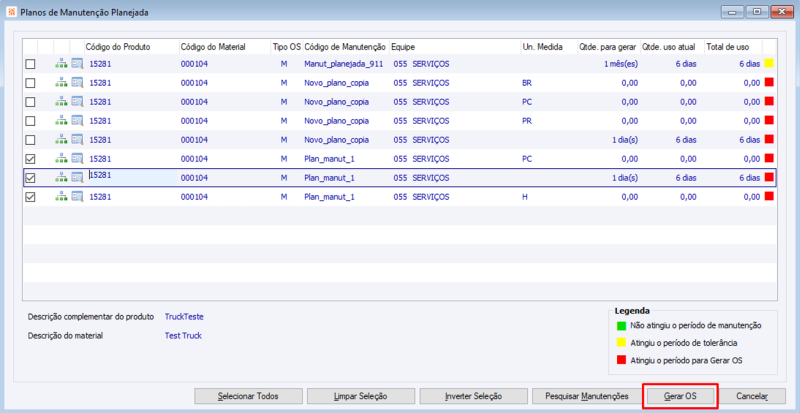Click the application icon in the title bar
The width and height of the screenshot is (800, 413).
tap(12, 12)
